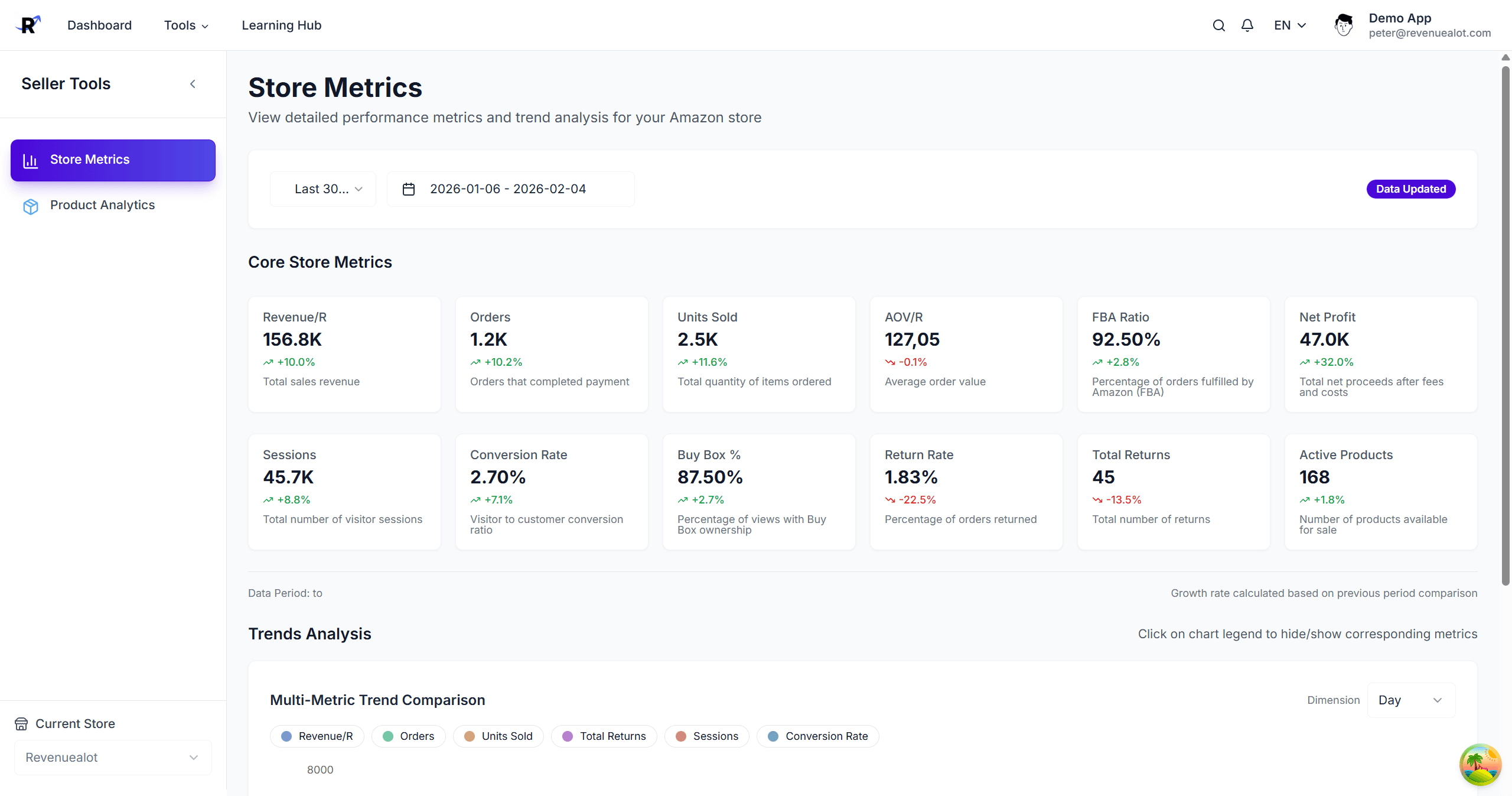This screenshot has width=1512, height=796.
Task: Click the Units Sold legend color dot
Action: click(469, 736)
